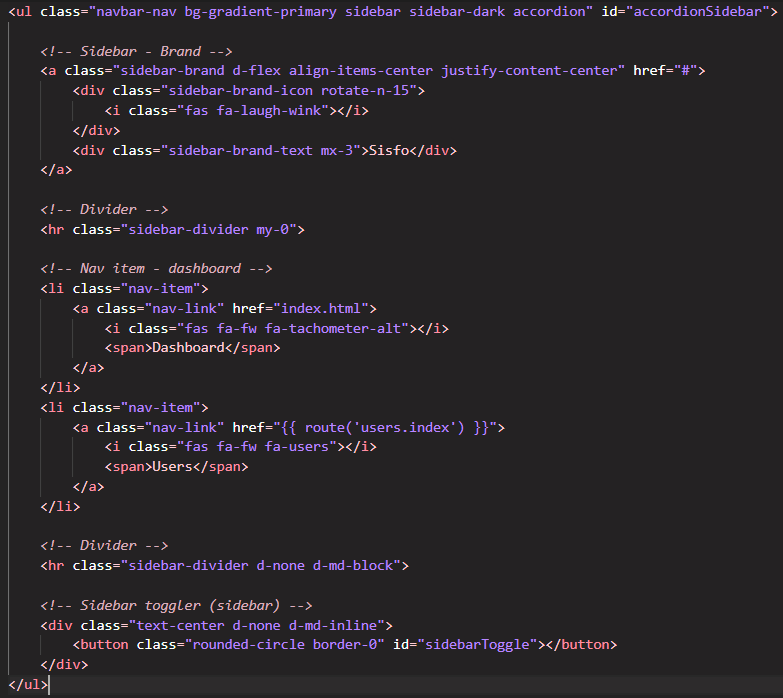Screen dimensions: 783x698
Task: Click the href="#" attribute on brand link
Action: tap(665, 71)
